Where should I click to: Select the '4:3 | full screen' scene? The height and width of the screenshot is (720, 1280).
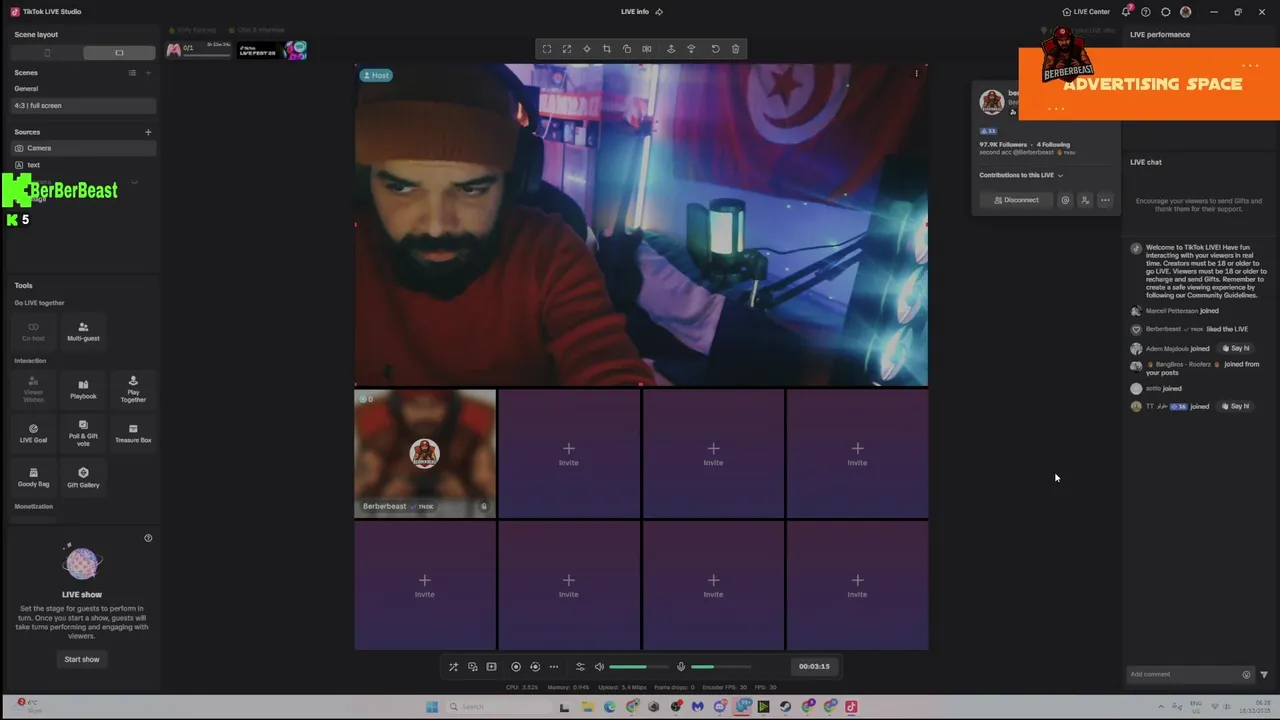click(84, 105)
